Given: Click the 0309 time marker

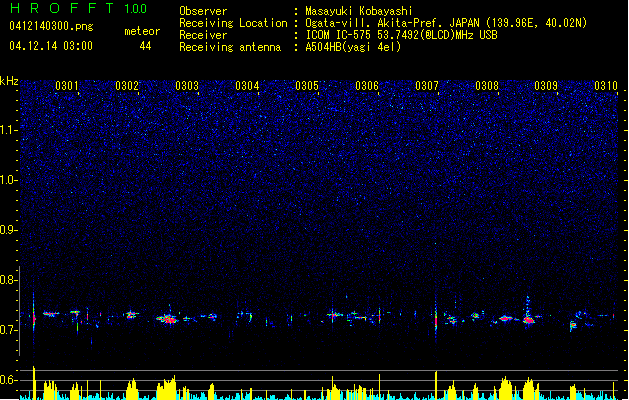Looking at the screenshot, I should pyautogui.click(x=546, y=86).
